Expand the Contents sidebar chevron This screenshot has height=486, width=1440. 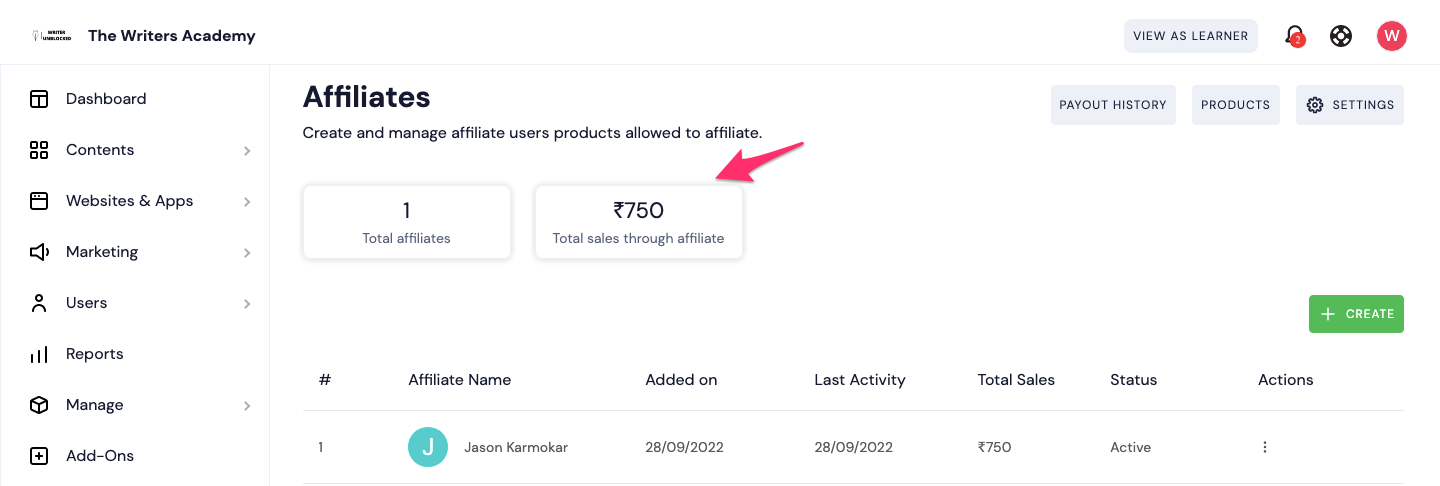247,151
